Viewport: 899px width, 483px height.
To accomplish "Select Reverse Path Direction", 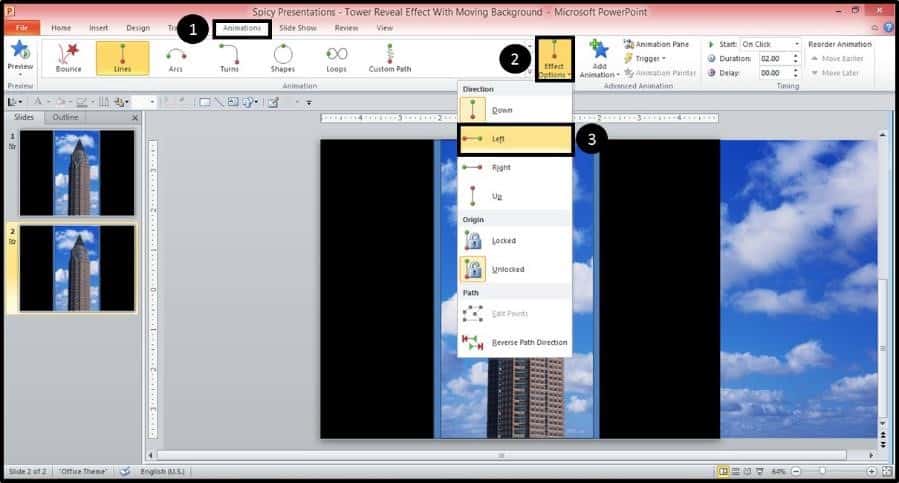I will point(515,342).
